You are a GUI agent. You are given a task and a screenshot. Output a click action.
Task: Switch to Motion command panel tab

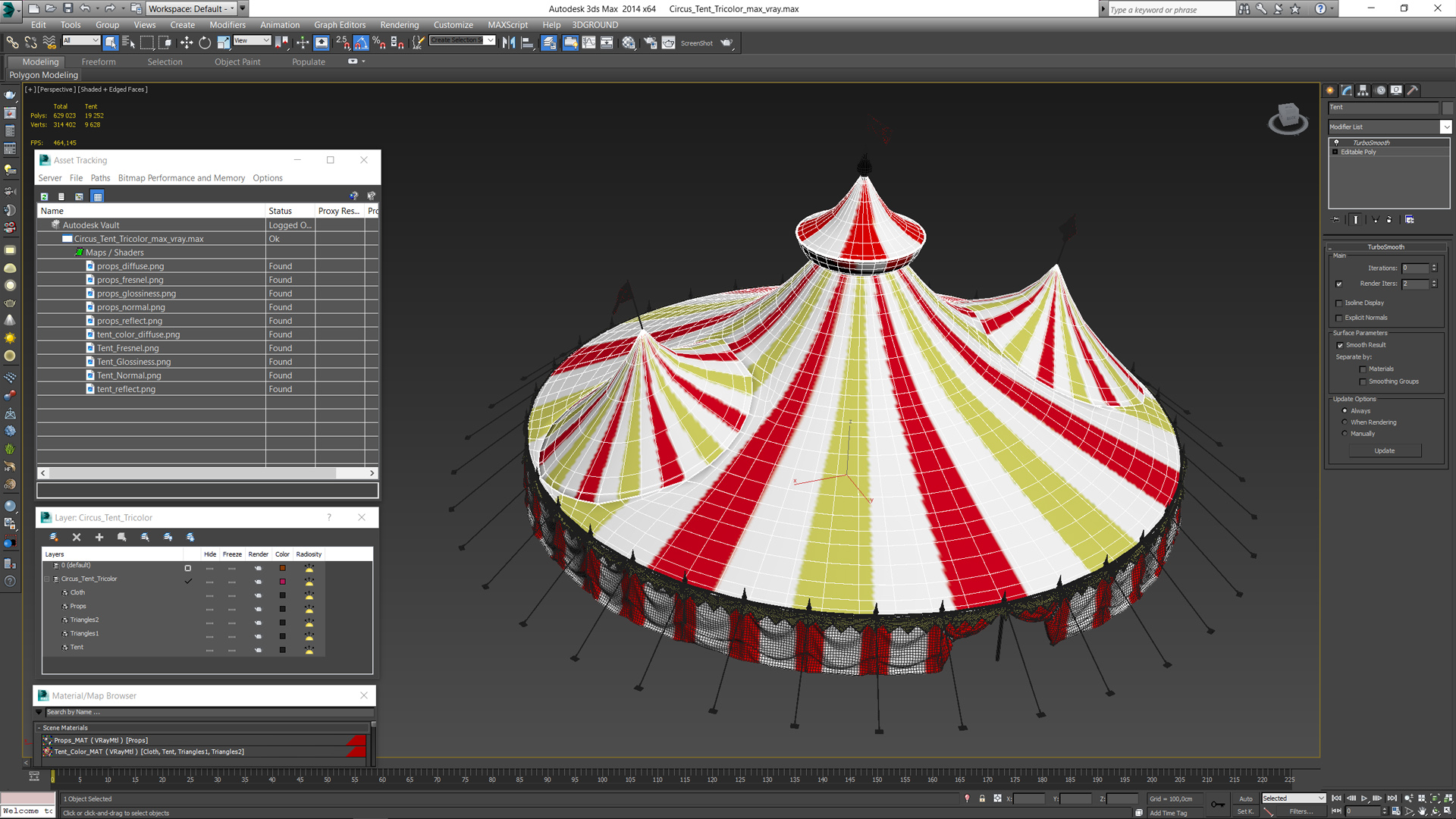(1380, 90)
